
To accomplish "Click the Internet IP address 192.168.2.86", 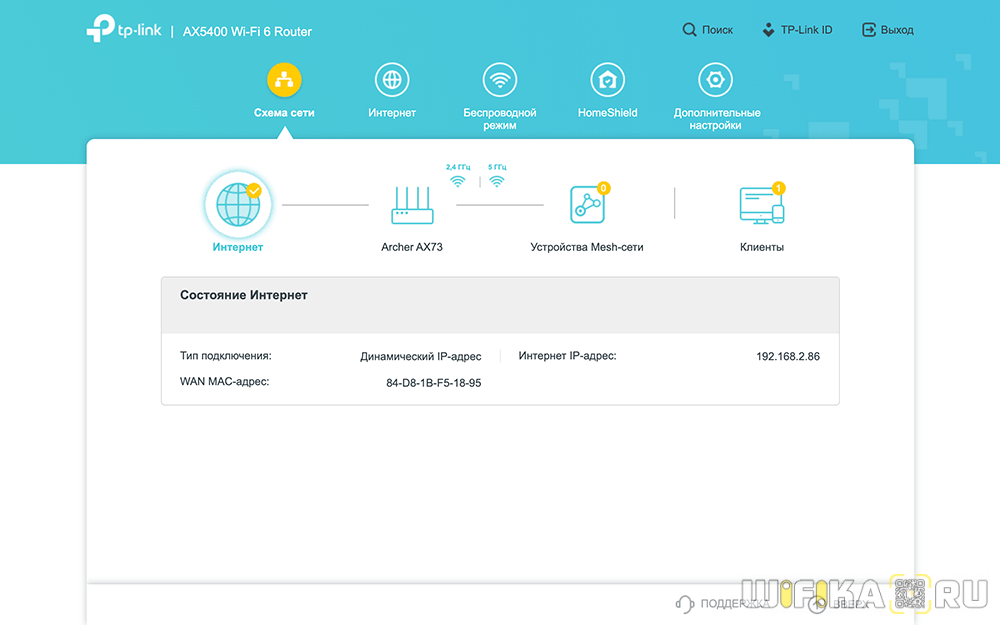I will (x=787, y=356).
